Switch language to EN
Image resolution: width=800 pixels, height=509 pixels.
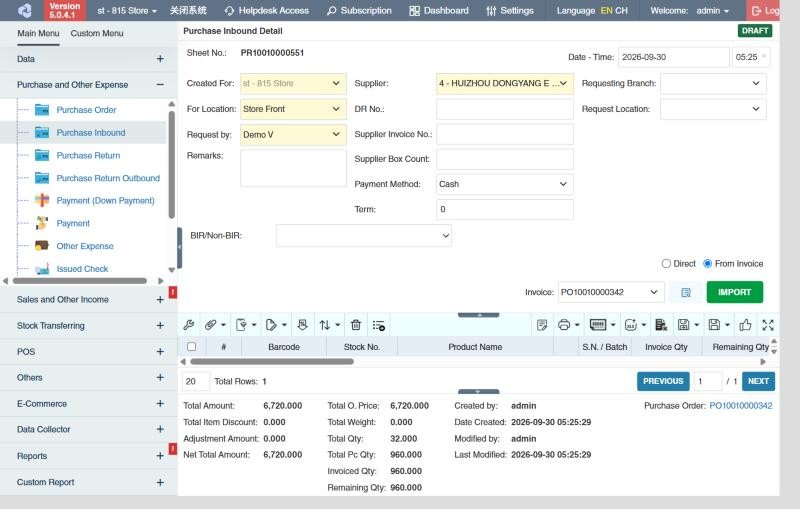click(606, 10)
